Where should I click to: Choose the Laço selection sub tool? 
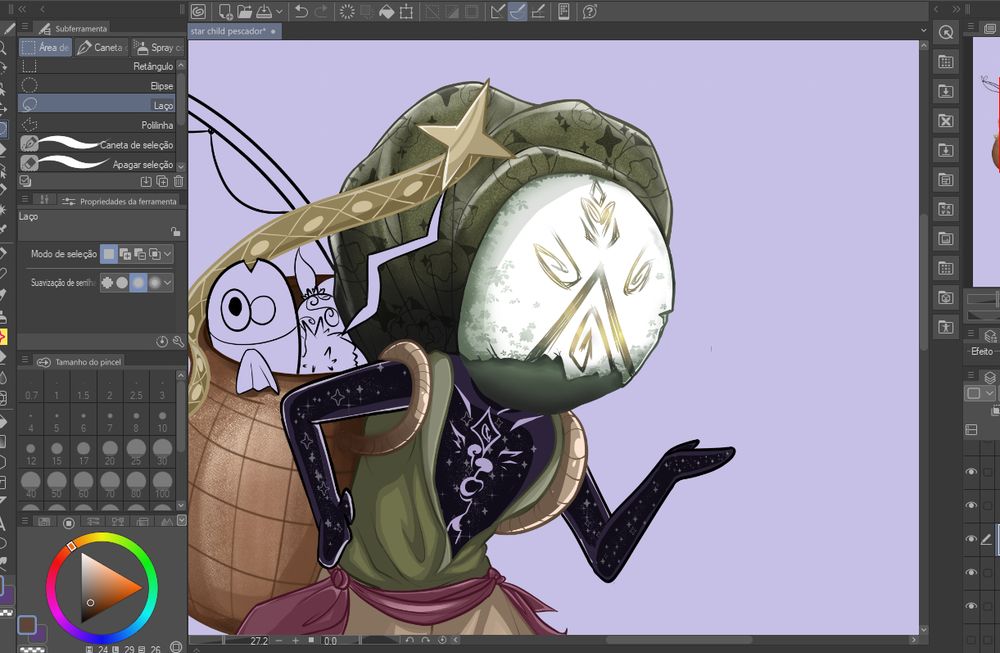click(x=97, y=105)
